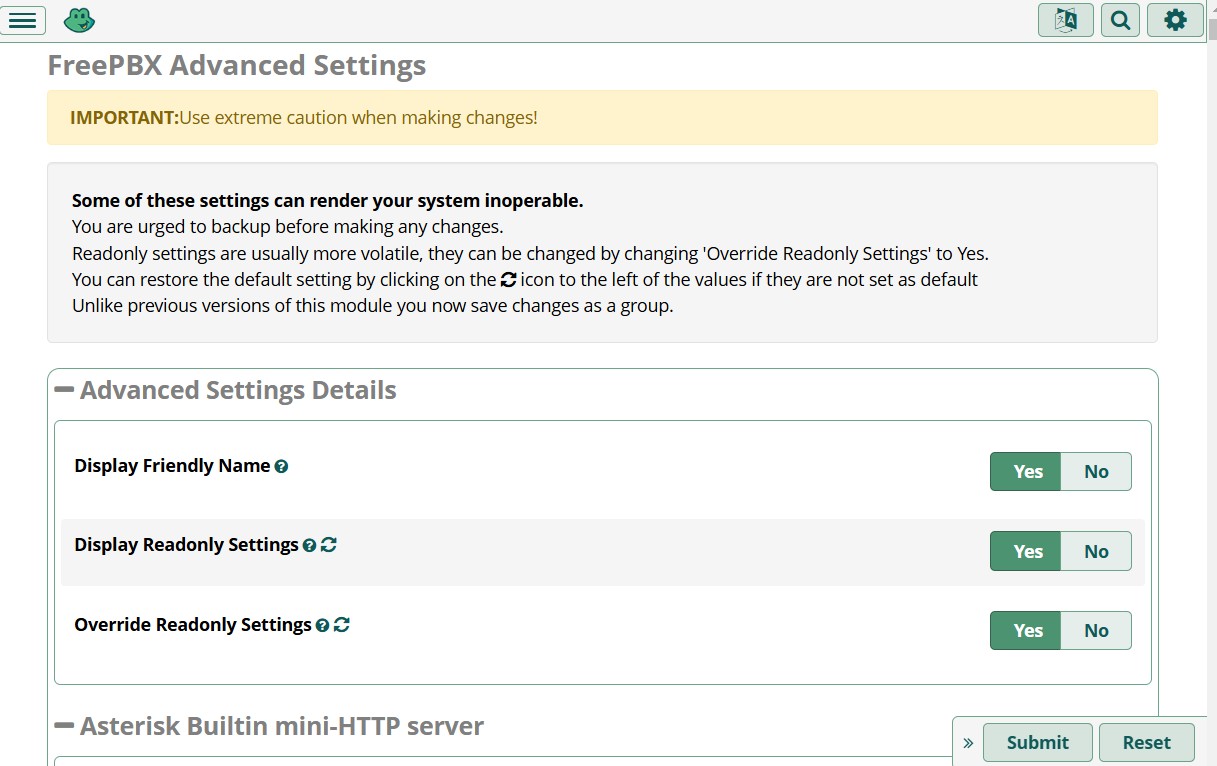Set Display Friendly Name to No
The image size is (1217, 766).
[1096, 472]
